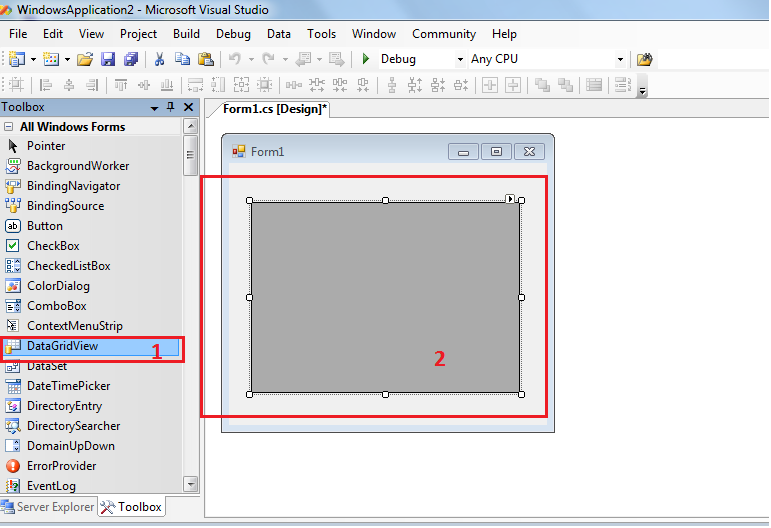Select ColorDialog in the Toolbox
The width and height of the screenshot is (771, 528).
[58, 286]
